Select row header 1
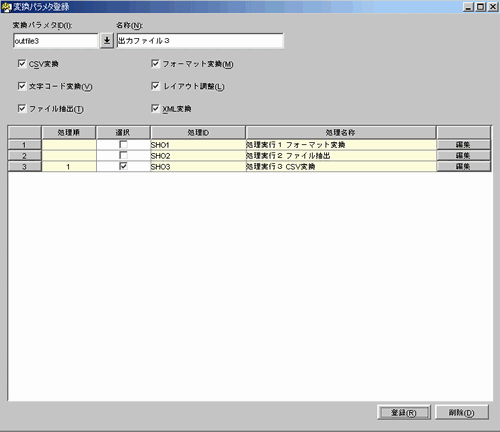500x432 pixels. (24, 145)
